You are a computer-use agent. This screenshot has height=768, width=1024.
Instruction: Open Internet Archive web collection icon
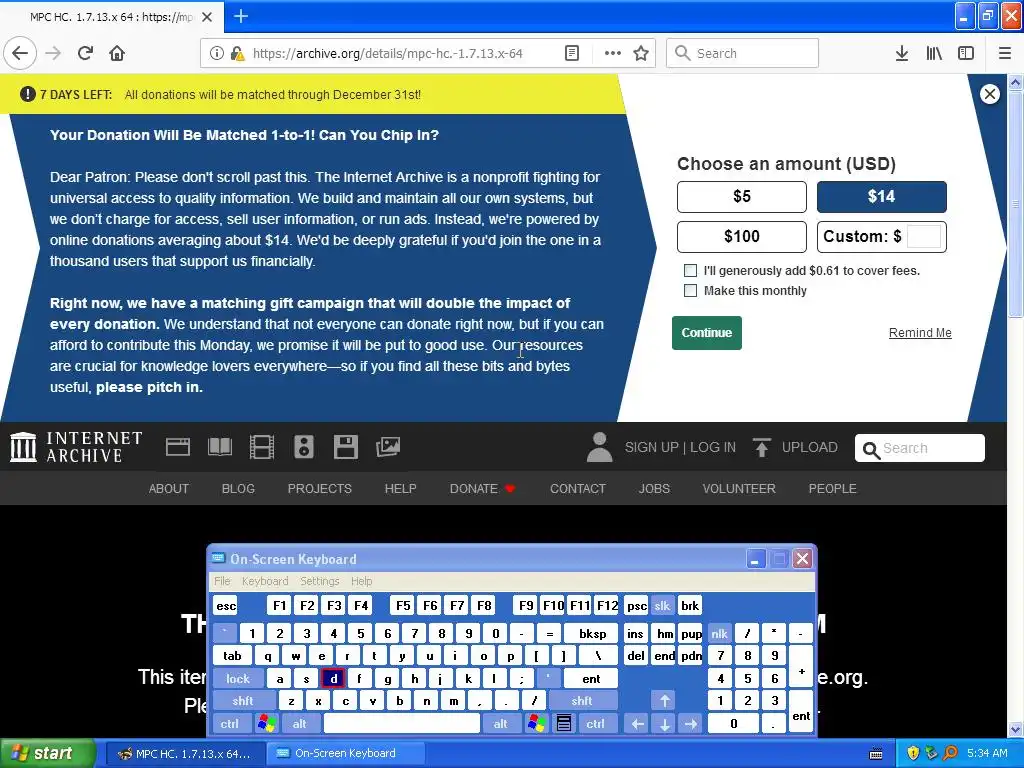click(178, 447)
